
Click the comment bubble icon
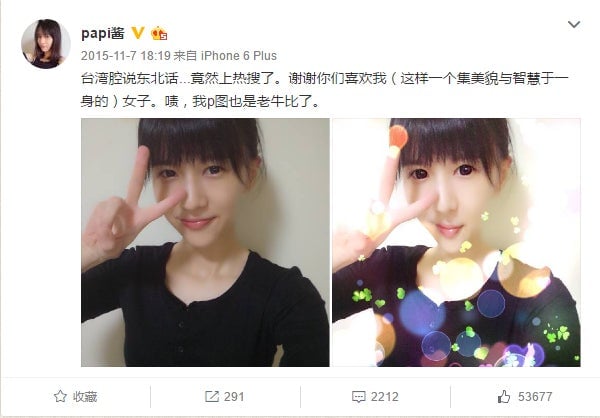pyautogui.click(x=359, y=397)
